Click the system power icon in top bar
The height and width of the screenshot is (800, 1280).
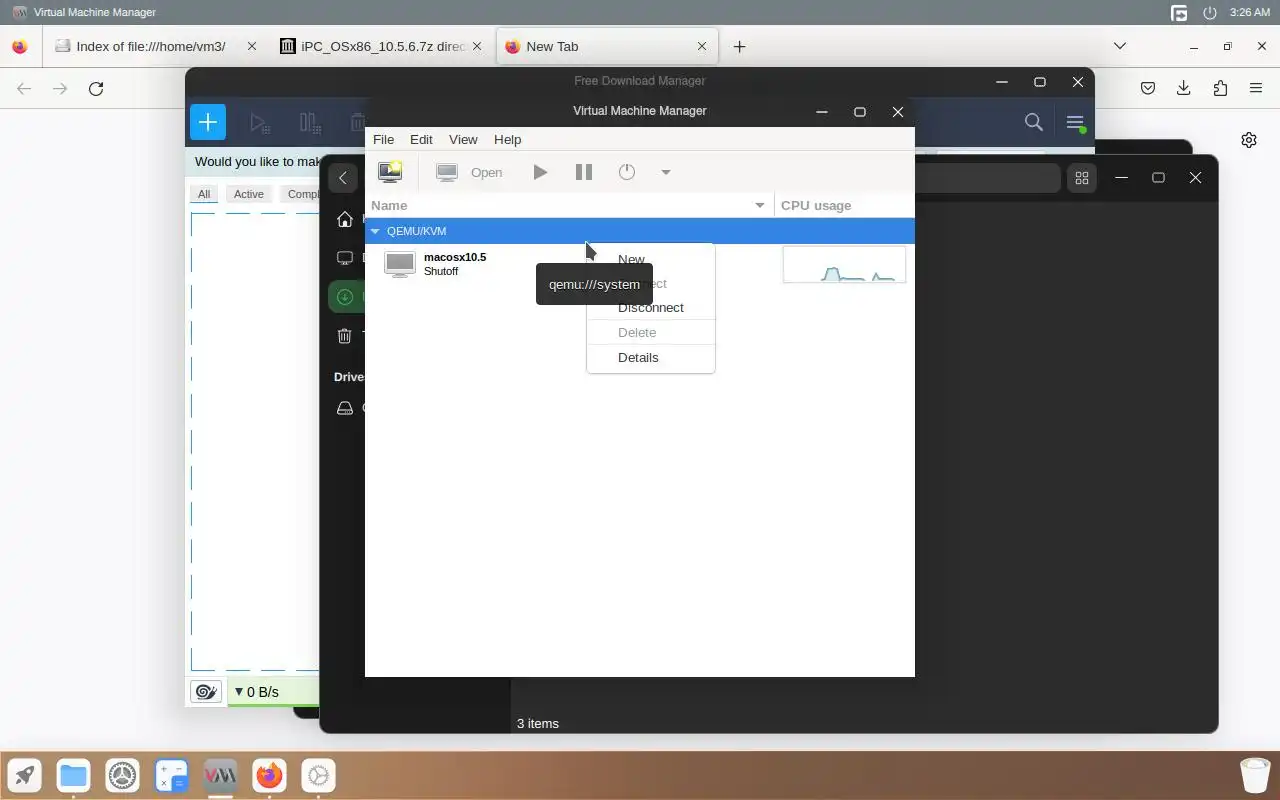tap(1210, 12)
